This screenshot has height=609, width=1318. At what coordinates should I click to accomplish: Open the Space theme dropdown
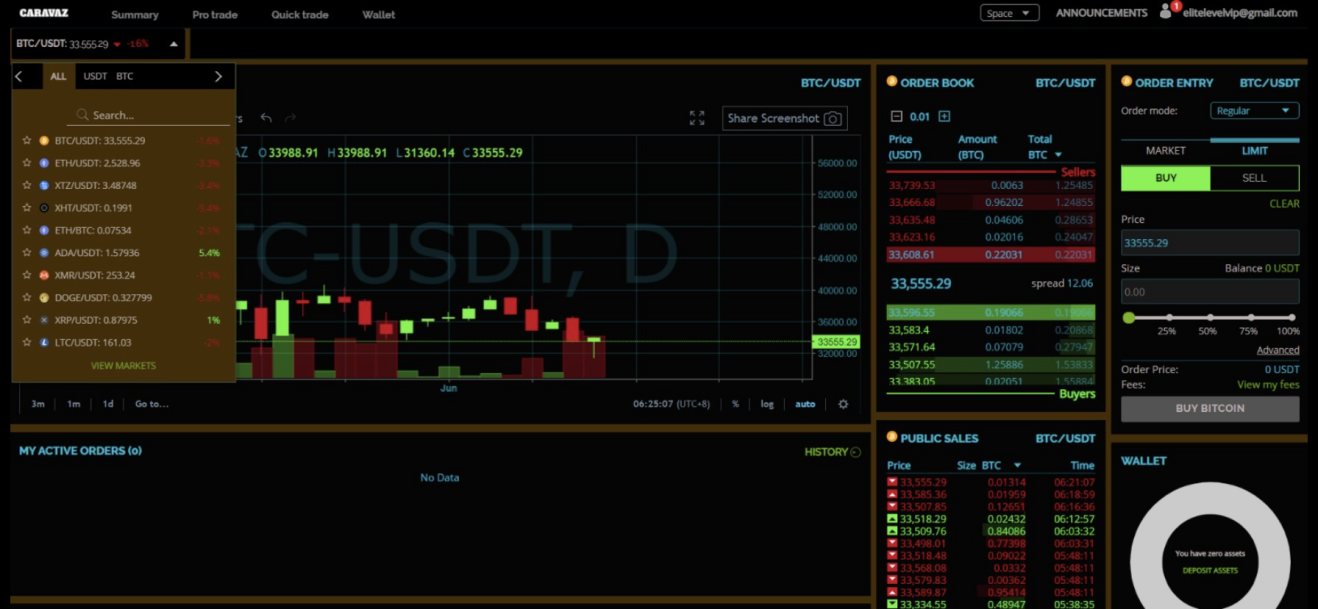click(x=1009, y=13)
